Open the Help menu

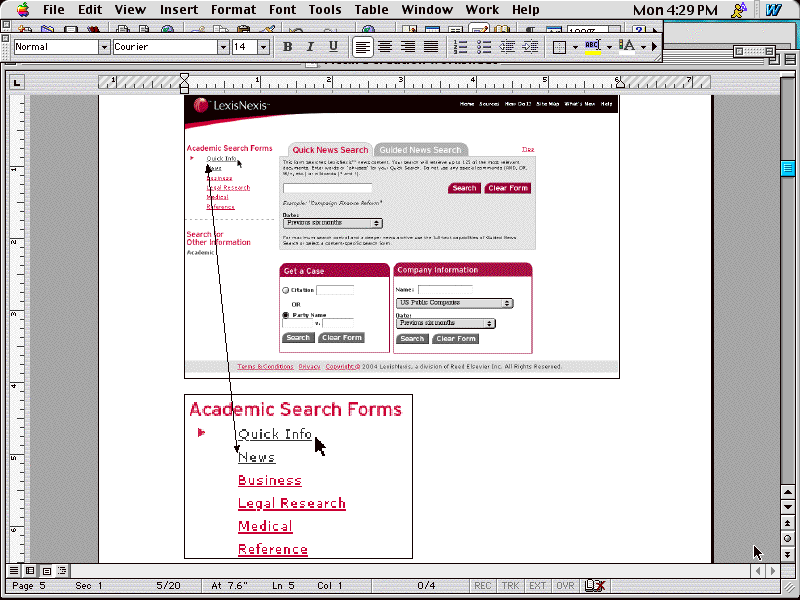[526, 10]
